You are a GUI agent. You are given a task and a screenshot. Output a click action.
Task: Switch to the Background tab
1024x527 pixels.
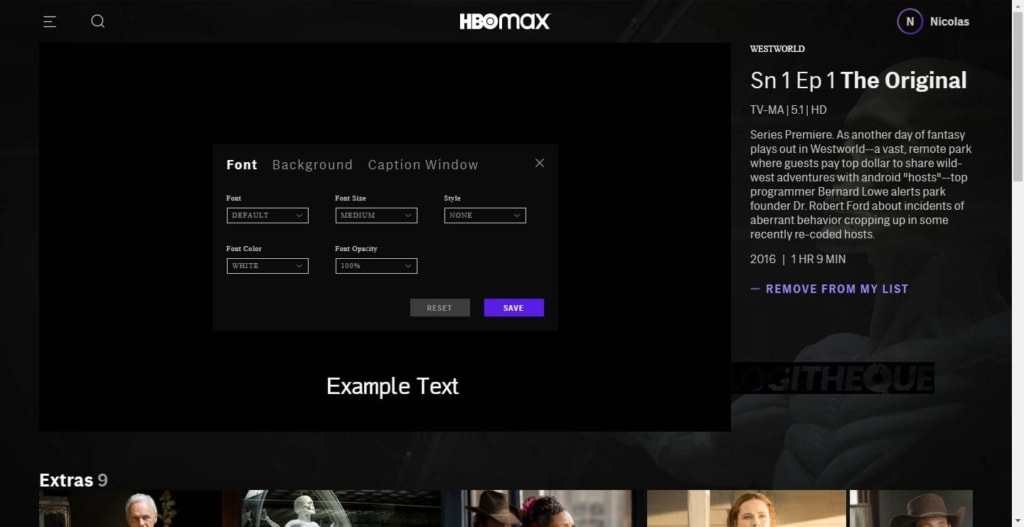point(312,165)
